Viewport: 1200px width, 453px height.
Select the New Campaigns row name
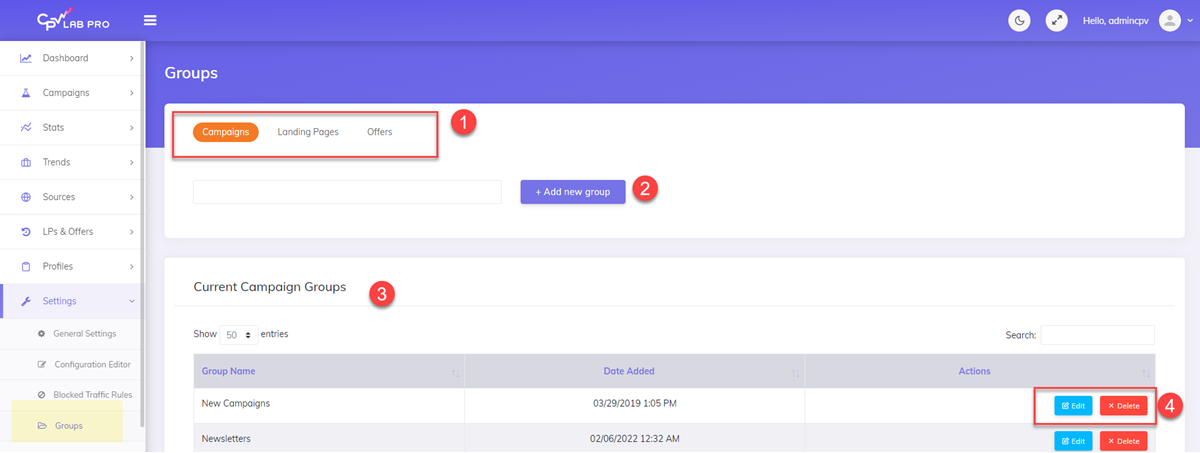[236, 403]
